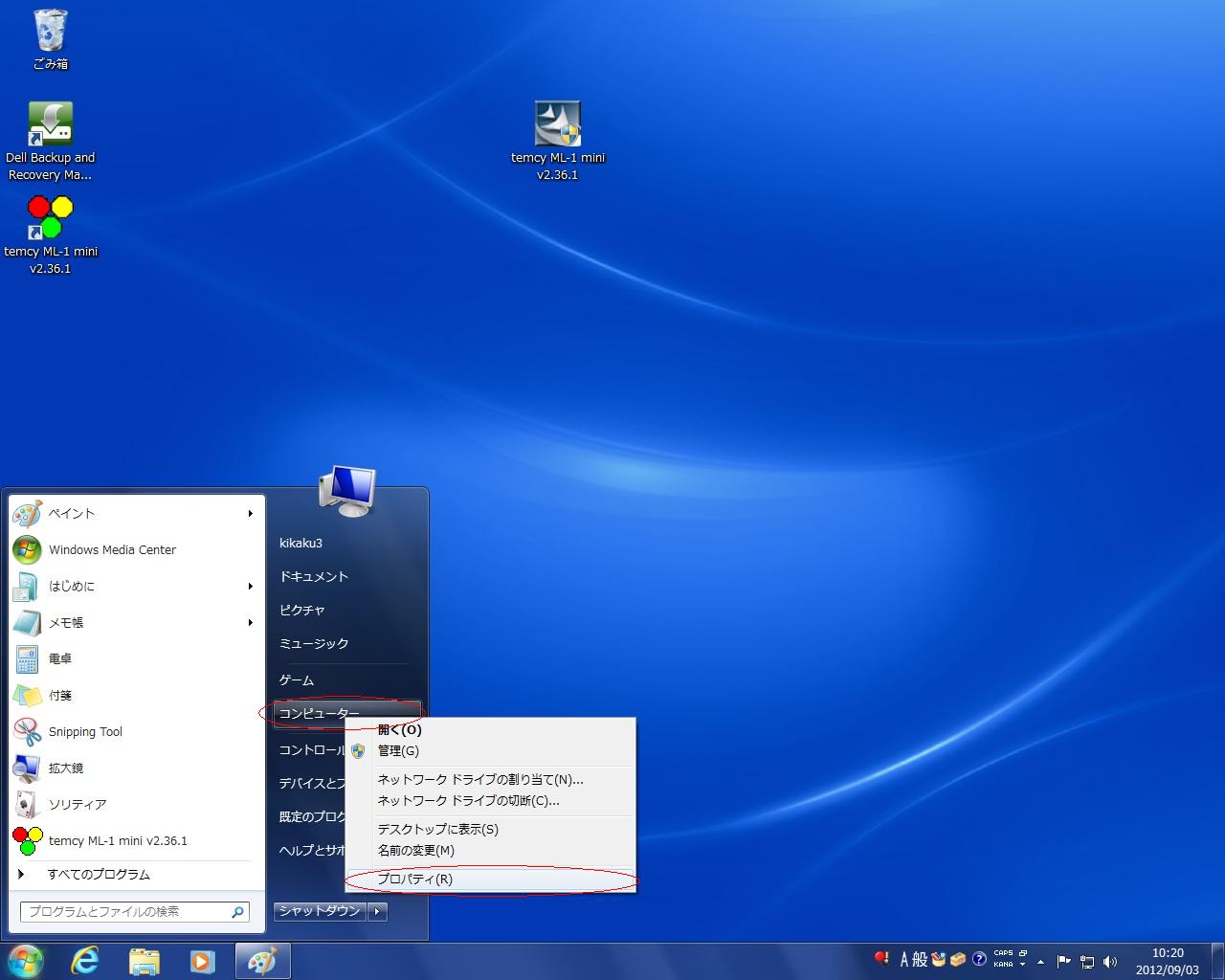1225x980 pixels.
Task: Open Action Center flag tray icon
Action: coord(1063,961)
